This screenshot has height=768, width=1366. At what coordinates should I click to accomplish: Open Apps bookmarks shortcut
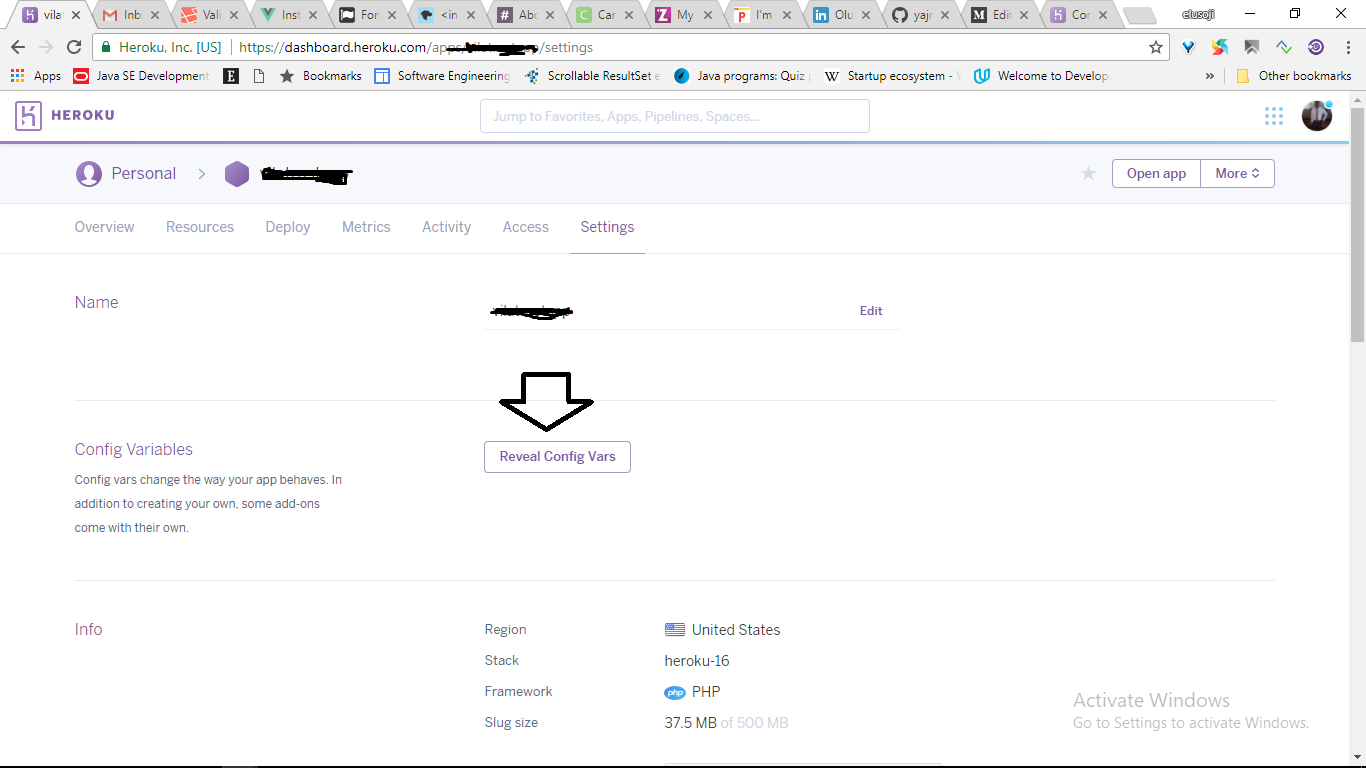click(36, 76)
